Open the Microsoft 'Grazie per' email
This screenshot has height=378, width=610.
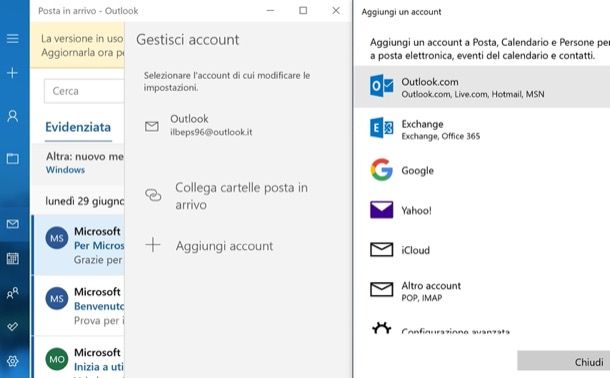point(79,245)
